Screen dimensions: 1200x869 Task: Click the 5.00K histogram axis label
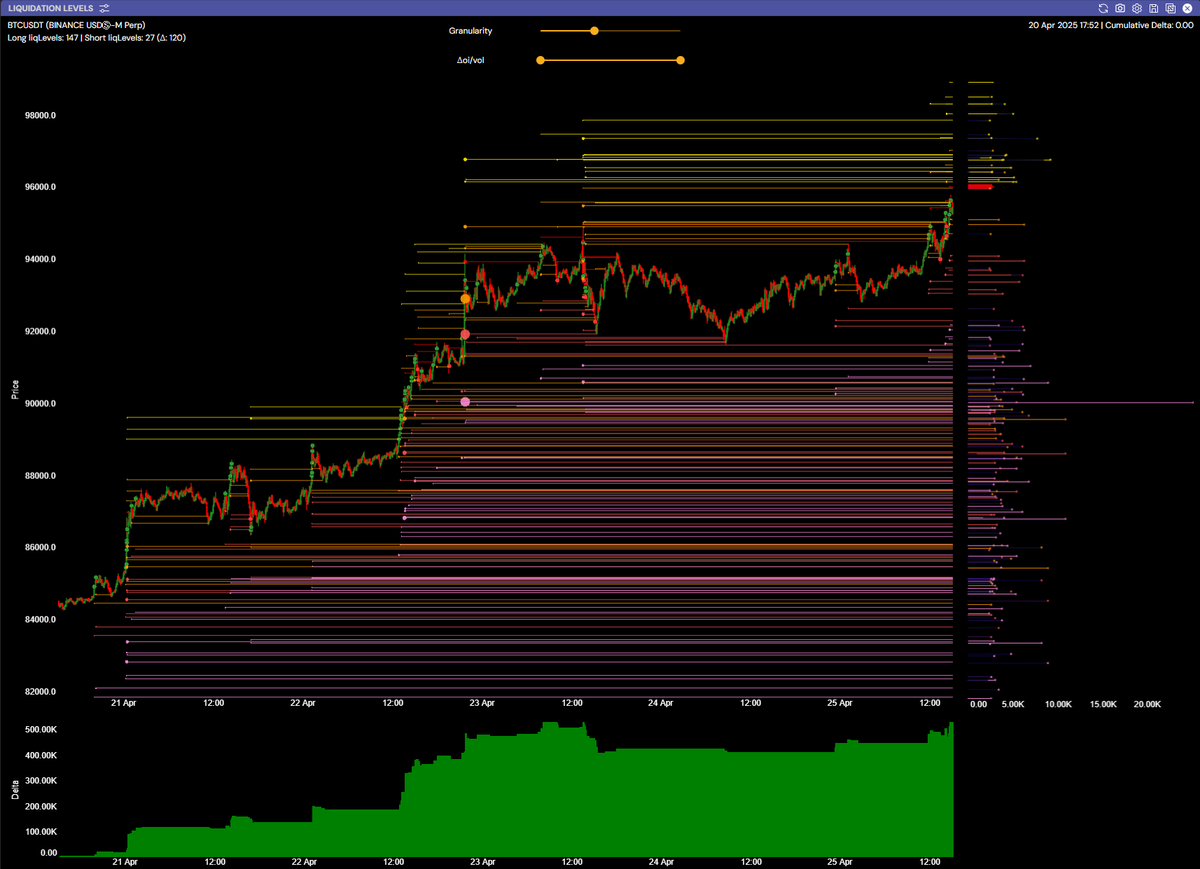pyautogui.click(x=1013, y=704)
